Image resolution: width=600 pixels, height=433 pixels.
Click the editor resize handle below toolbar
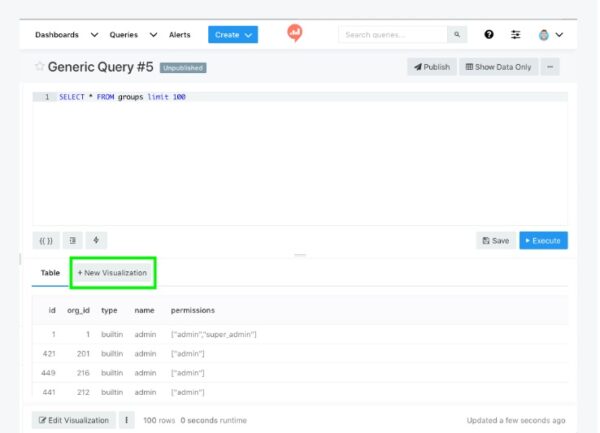click(x=300, y=255)
